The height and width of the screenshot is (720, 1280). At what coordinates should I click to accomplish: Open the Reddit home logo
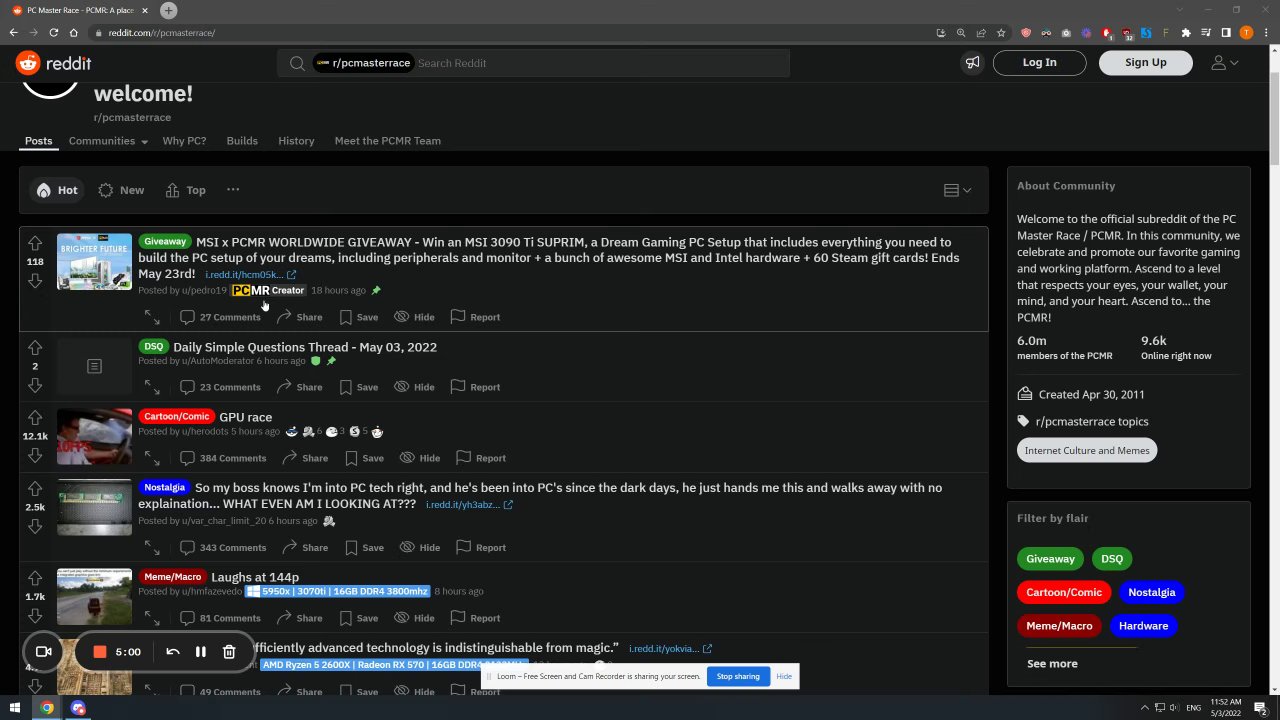(x=54, y=63)
